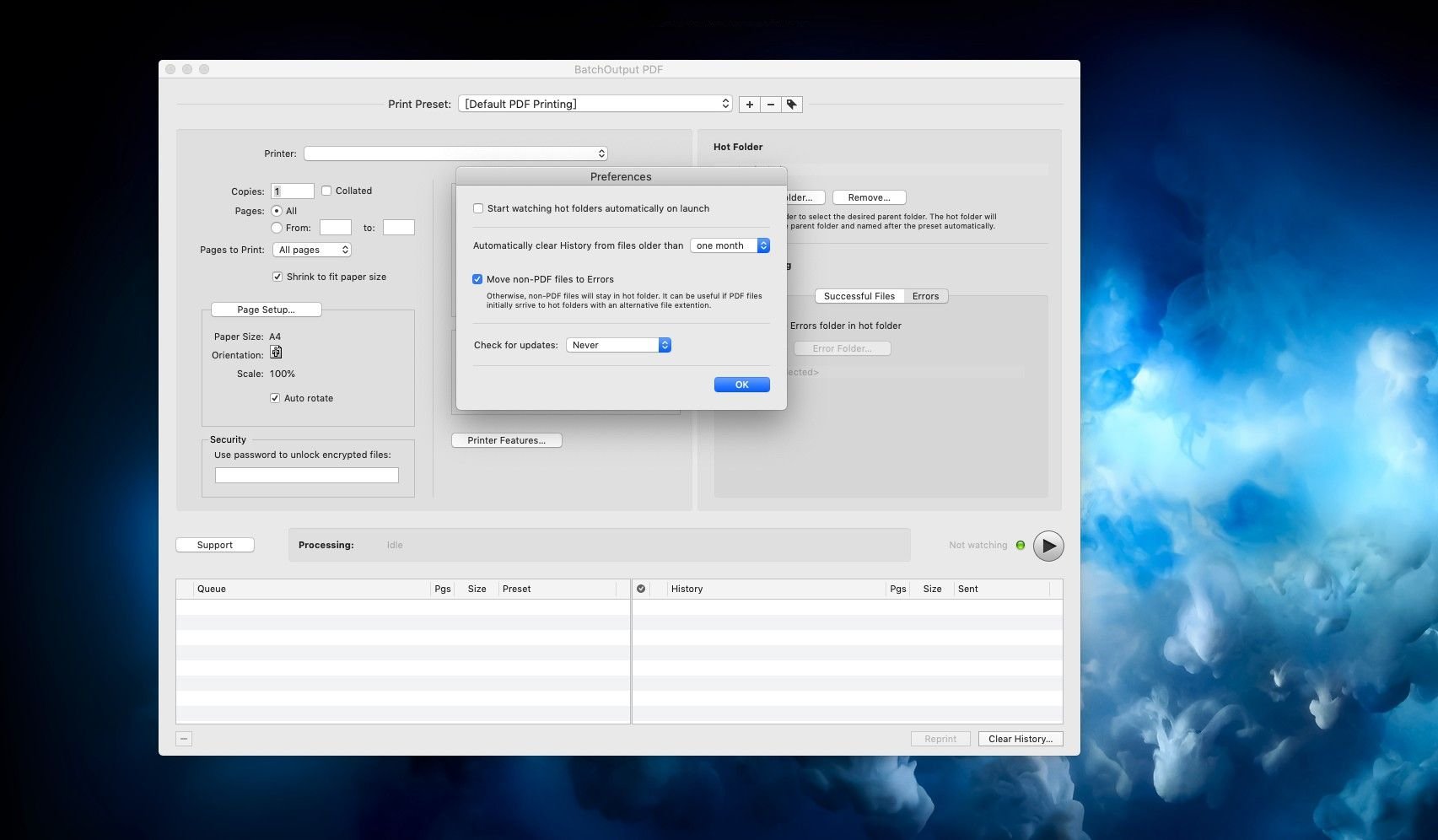
Task: Click the Support button
Action: [215, 545]
